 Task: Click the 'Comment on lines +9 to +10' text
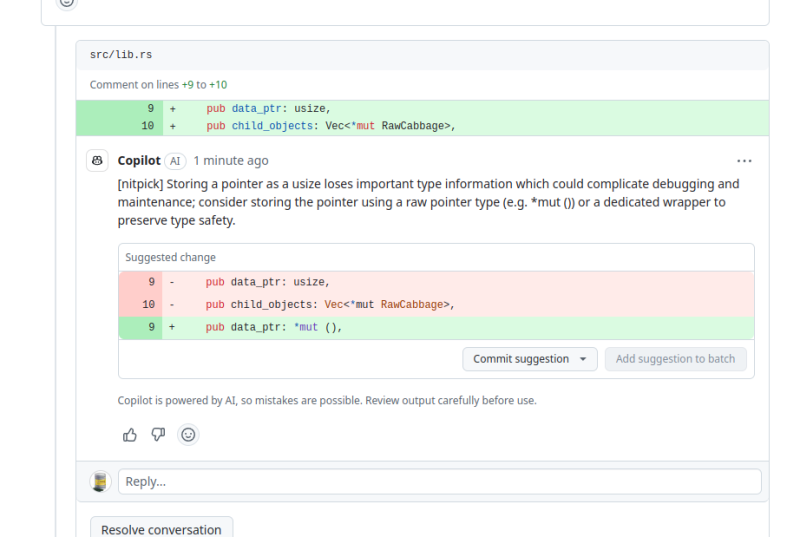click(x=158, y=85)
